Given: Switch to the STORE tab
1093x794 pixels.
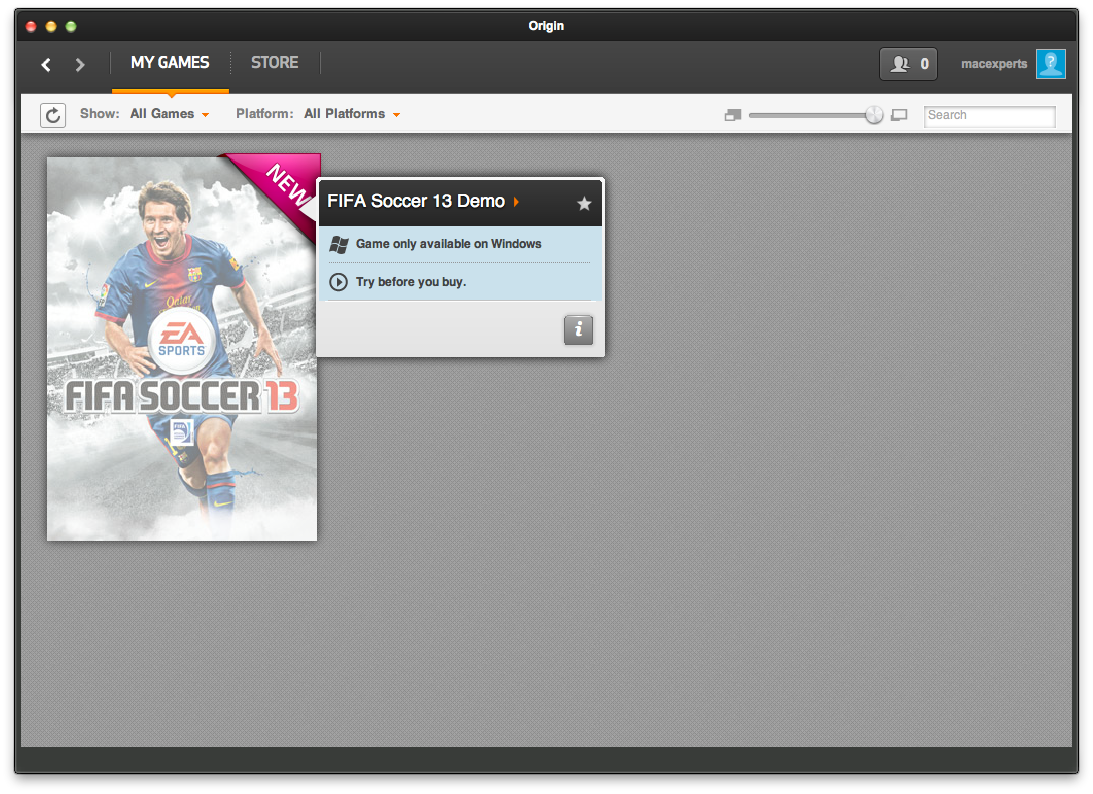Looking at the screenshot, I should click(275, 63).
